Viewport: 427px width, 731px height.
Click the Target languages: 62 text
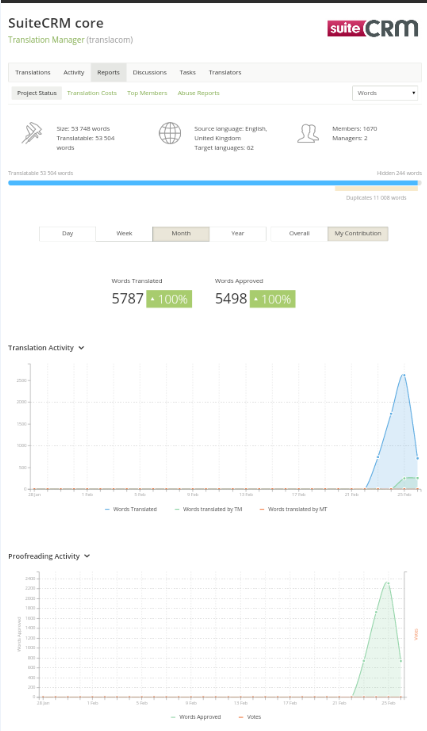[224, 148]
